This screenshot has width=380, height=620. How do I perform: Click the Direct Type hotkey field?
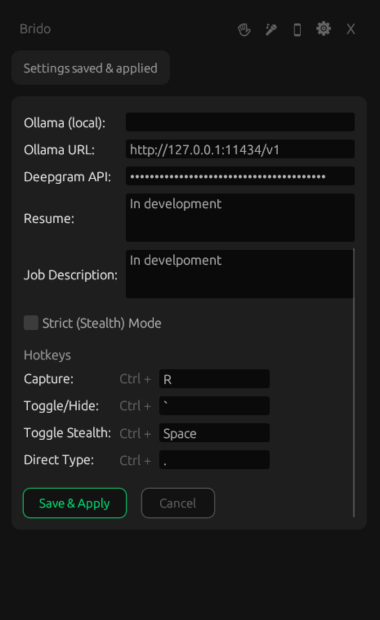214,459
